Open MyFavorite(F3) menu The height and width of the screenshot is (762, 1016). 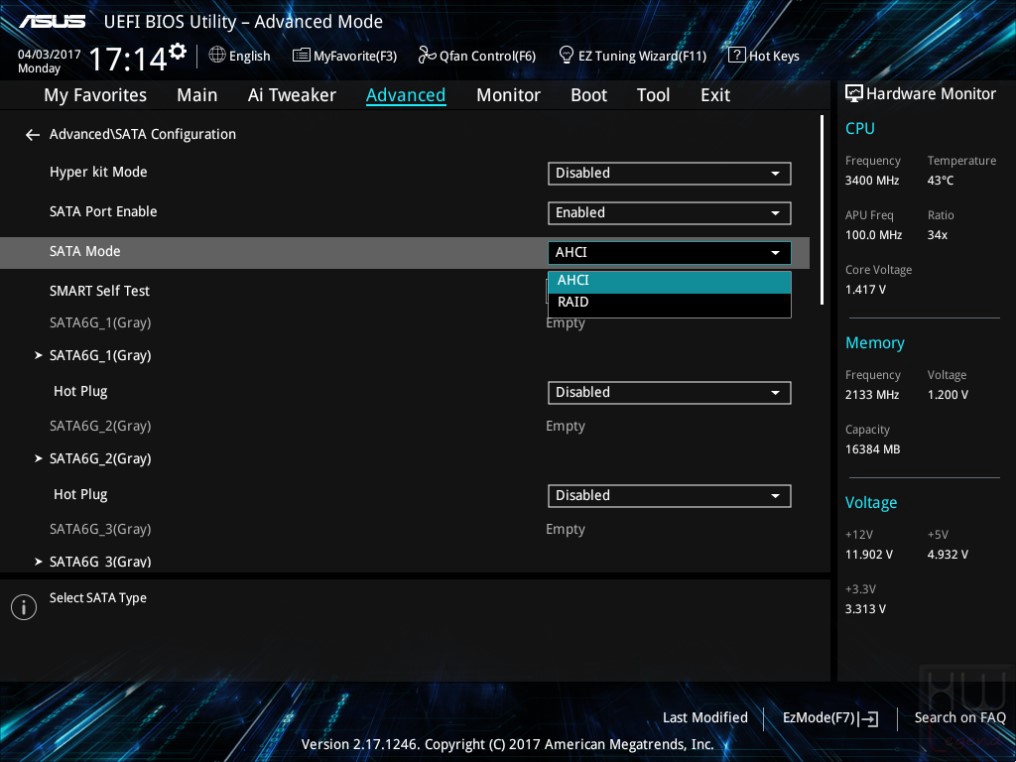pyautogui.click(x=345, y=56)
